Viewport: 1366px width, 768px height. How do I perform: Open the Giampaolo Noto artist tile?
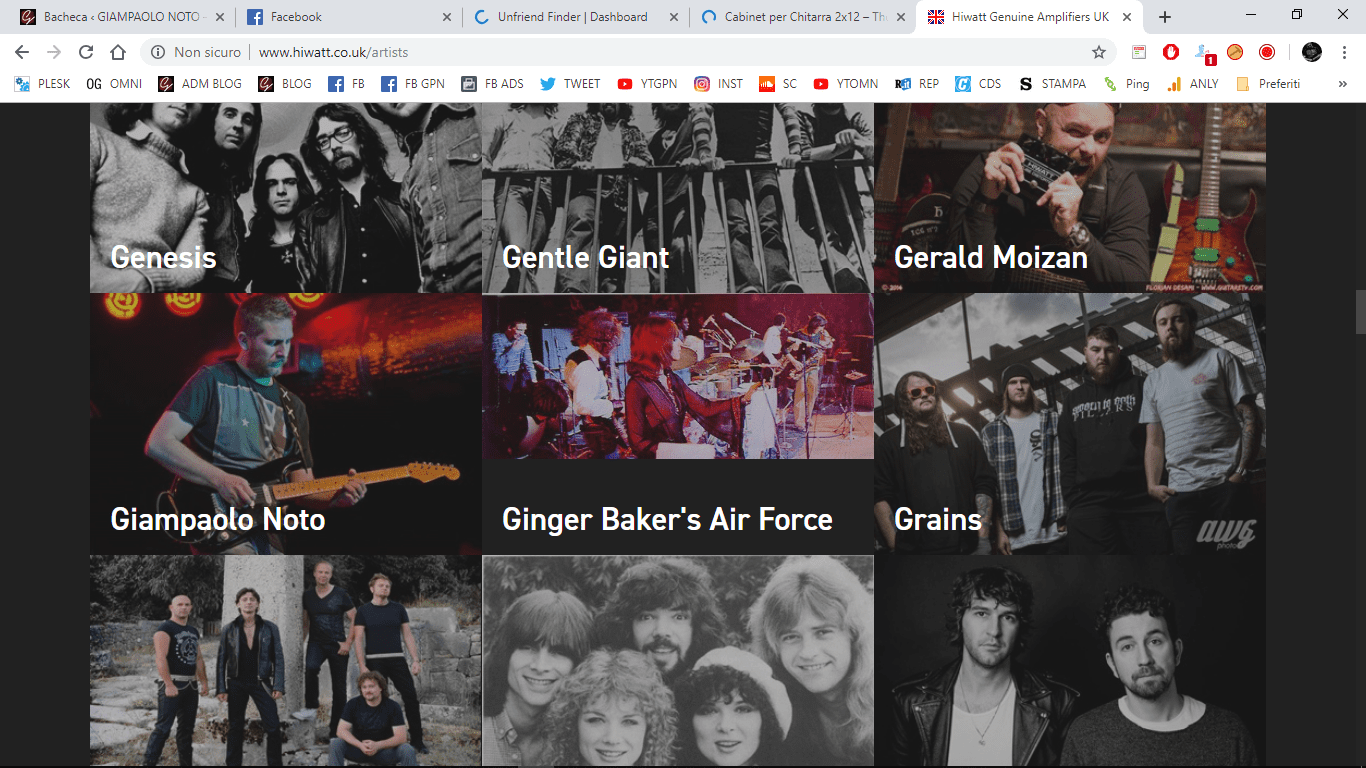pyautogui.click(x=285, y=423)
